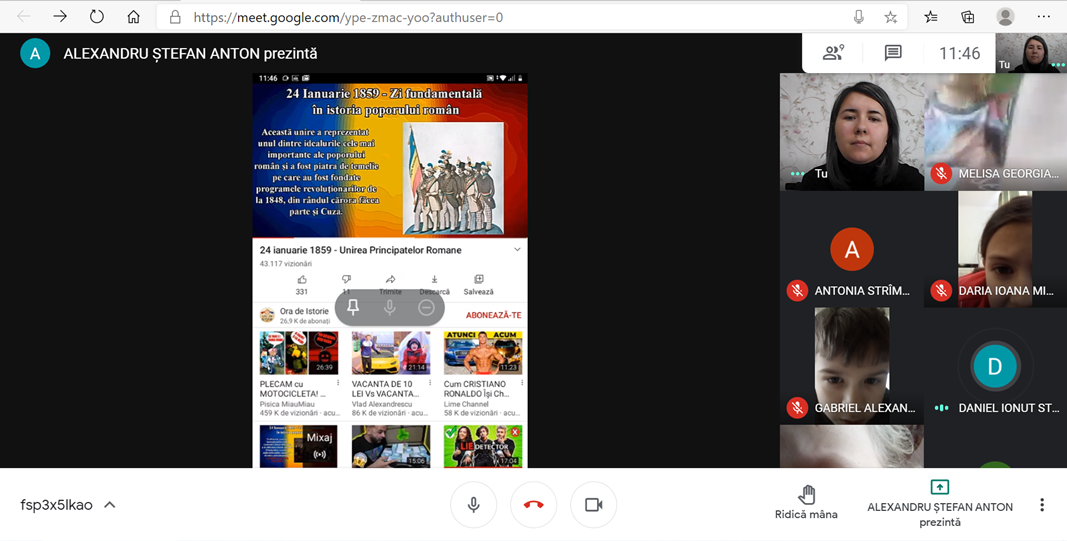Pin the presentation using the pin icon

tap(353, 308)
